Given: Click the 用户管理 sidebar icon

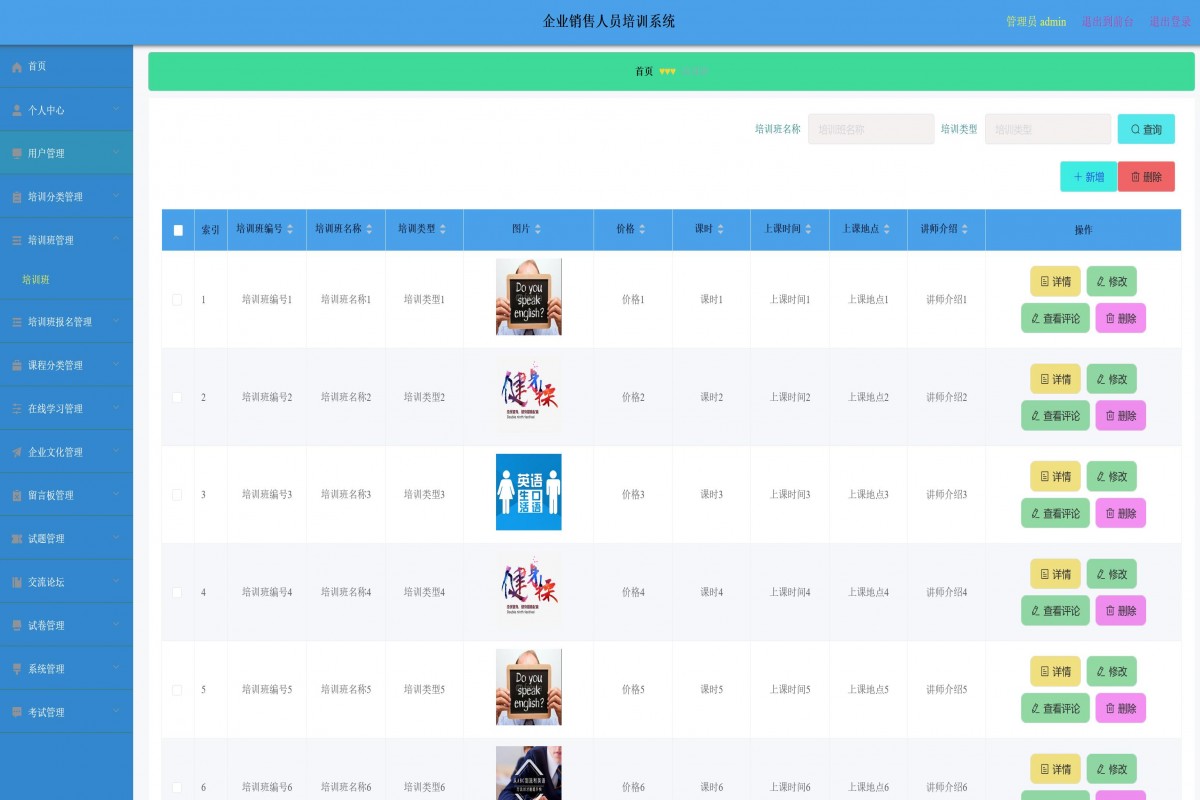Looking at the screenshot, I should click(17, 154).
